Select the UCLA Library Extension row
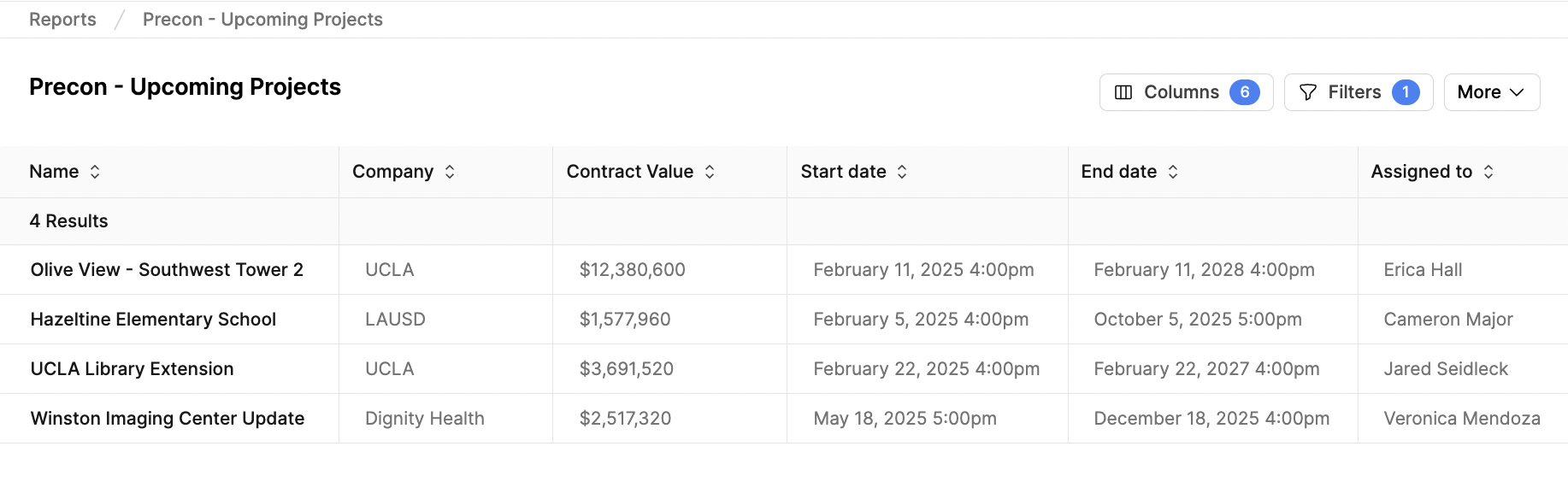 pyautogui.click(x=784, y=369)
